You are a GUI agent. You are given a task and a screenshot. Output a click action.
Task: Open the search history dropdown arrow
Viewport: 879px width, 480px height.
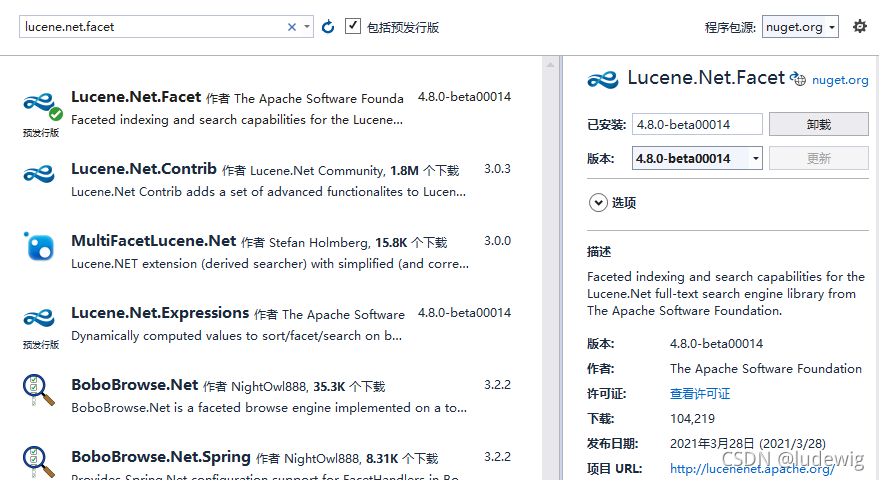pyautogui.click(x=307, y=27)
